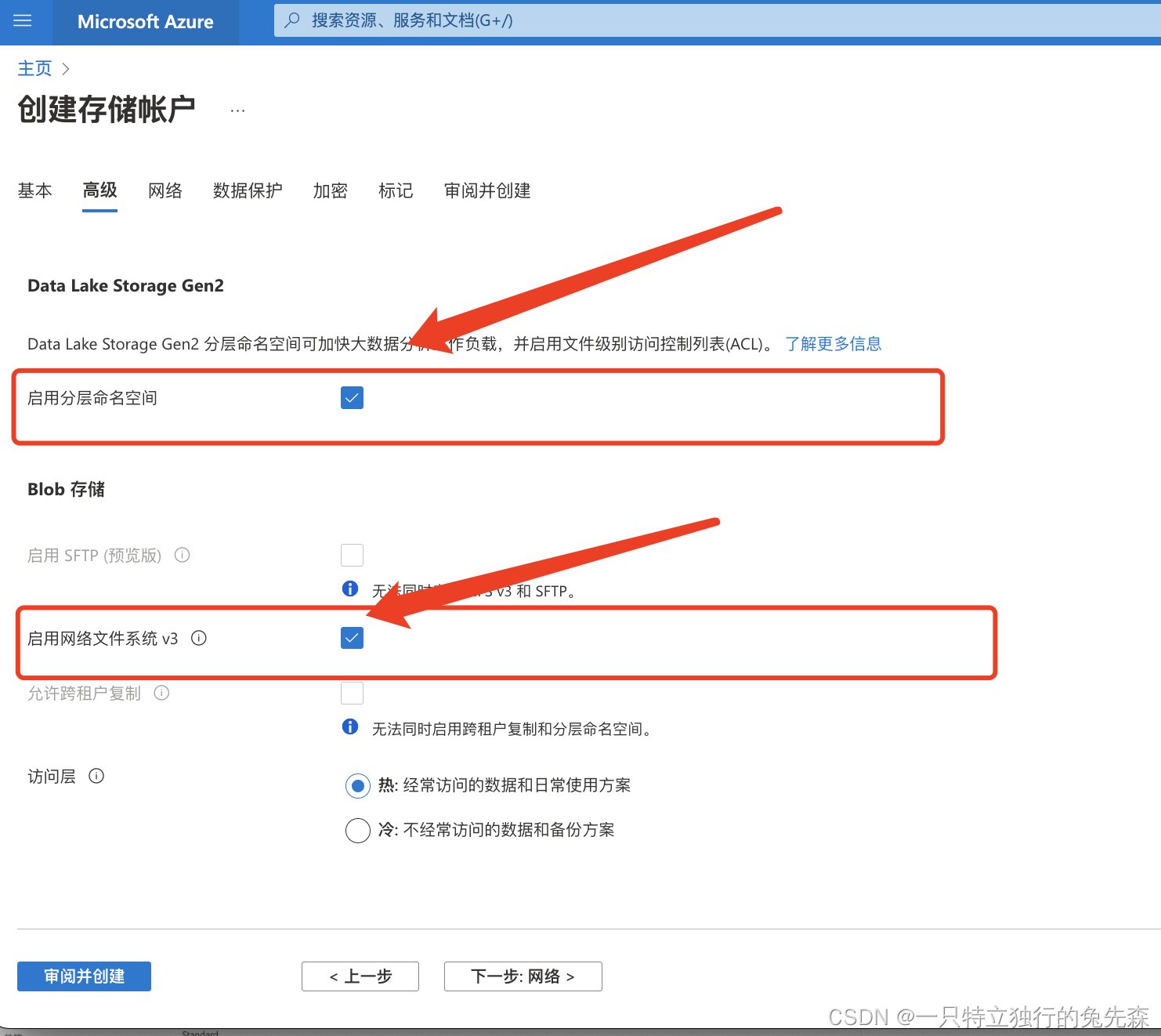Select the 冷 access tier radio
The image size is (1161, 1036).
click(358, 830)
